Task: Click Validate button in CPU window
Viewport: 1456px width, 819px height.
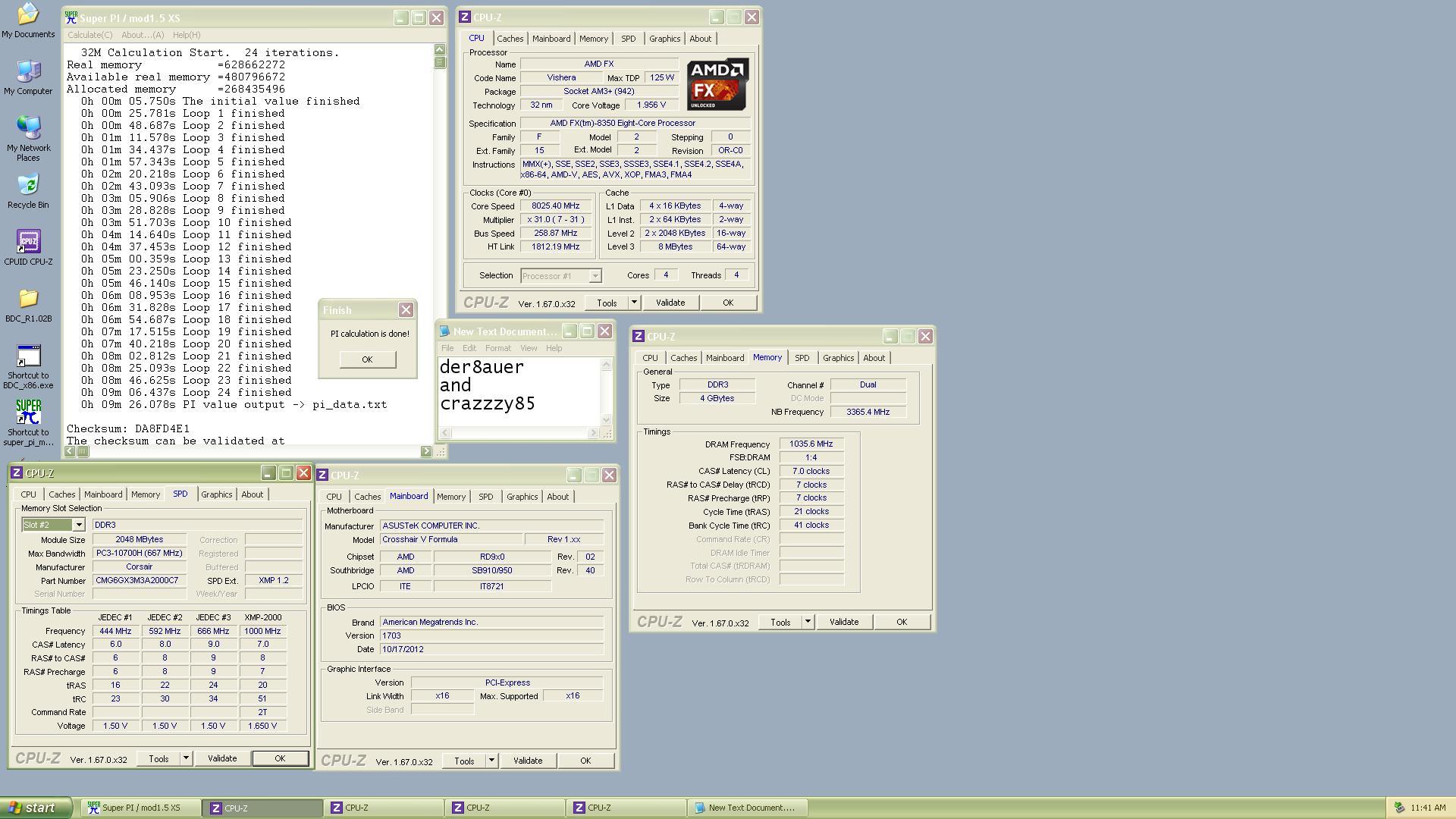Action: click(670, 303)
